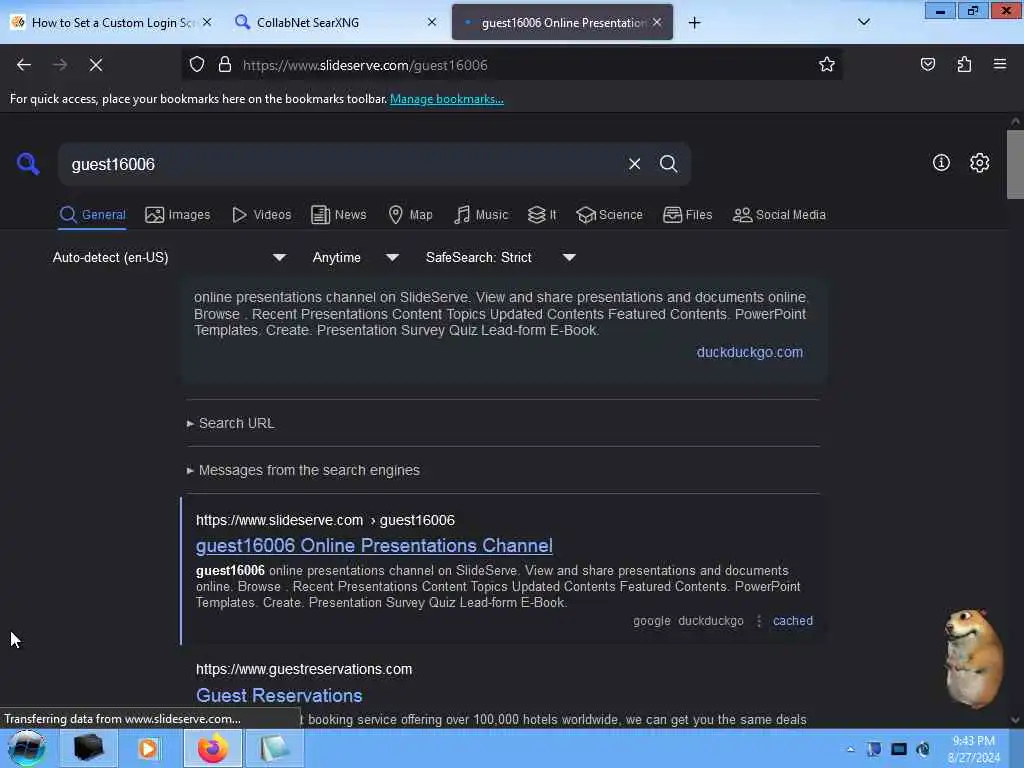The image size is (1024, 768).
Task: Open the IT search category
Action: pyautogui.click(x=542, y=215)
